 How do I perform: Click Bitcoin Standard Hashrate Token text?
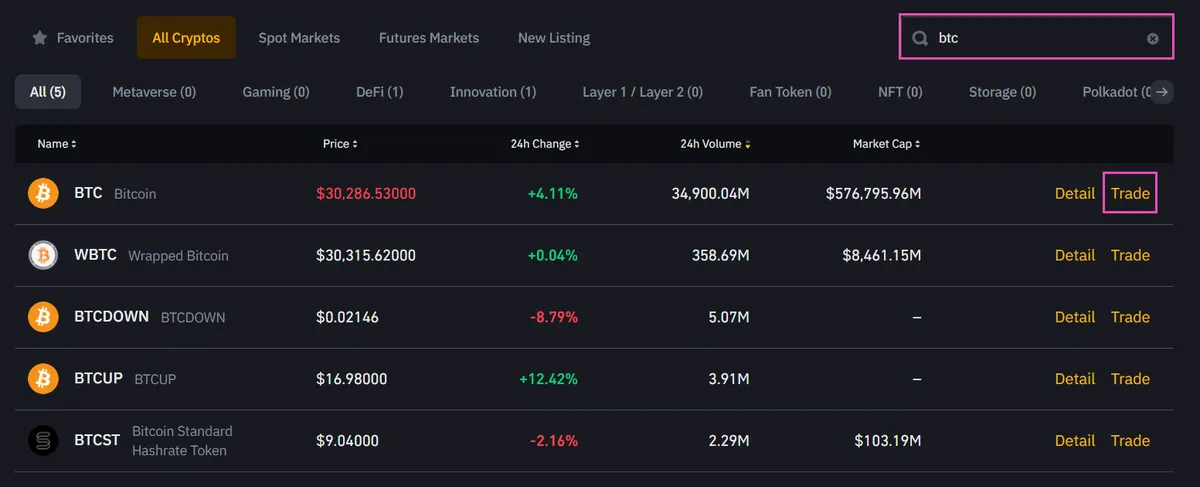pyautogui.click(x=182, y=441)
